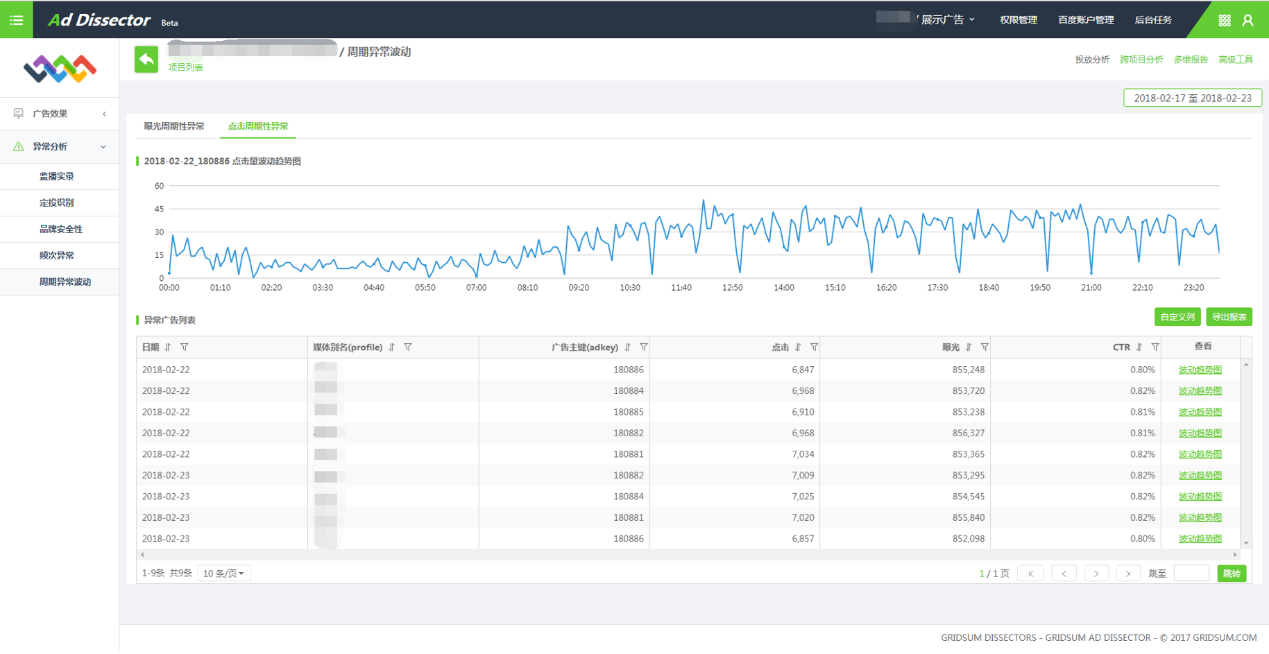Go to last page of results
This screenshot has height=654, width=1269.
(x=1128, y=573)
